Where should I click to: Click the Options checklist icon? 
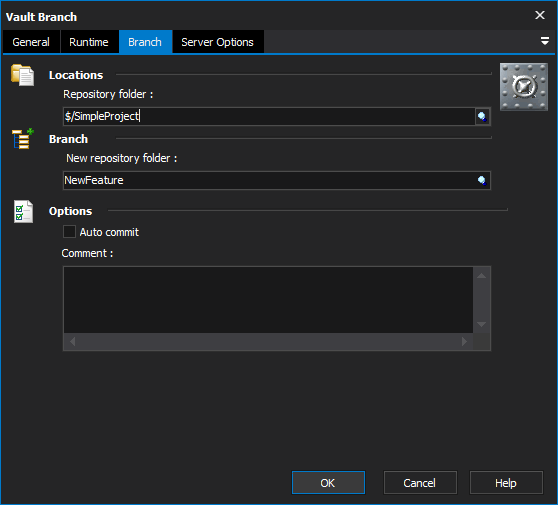coord(23,211)
